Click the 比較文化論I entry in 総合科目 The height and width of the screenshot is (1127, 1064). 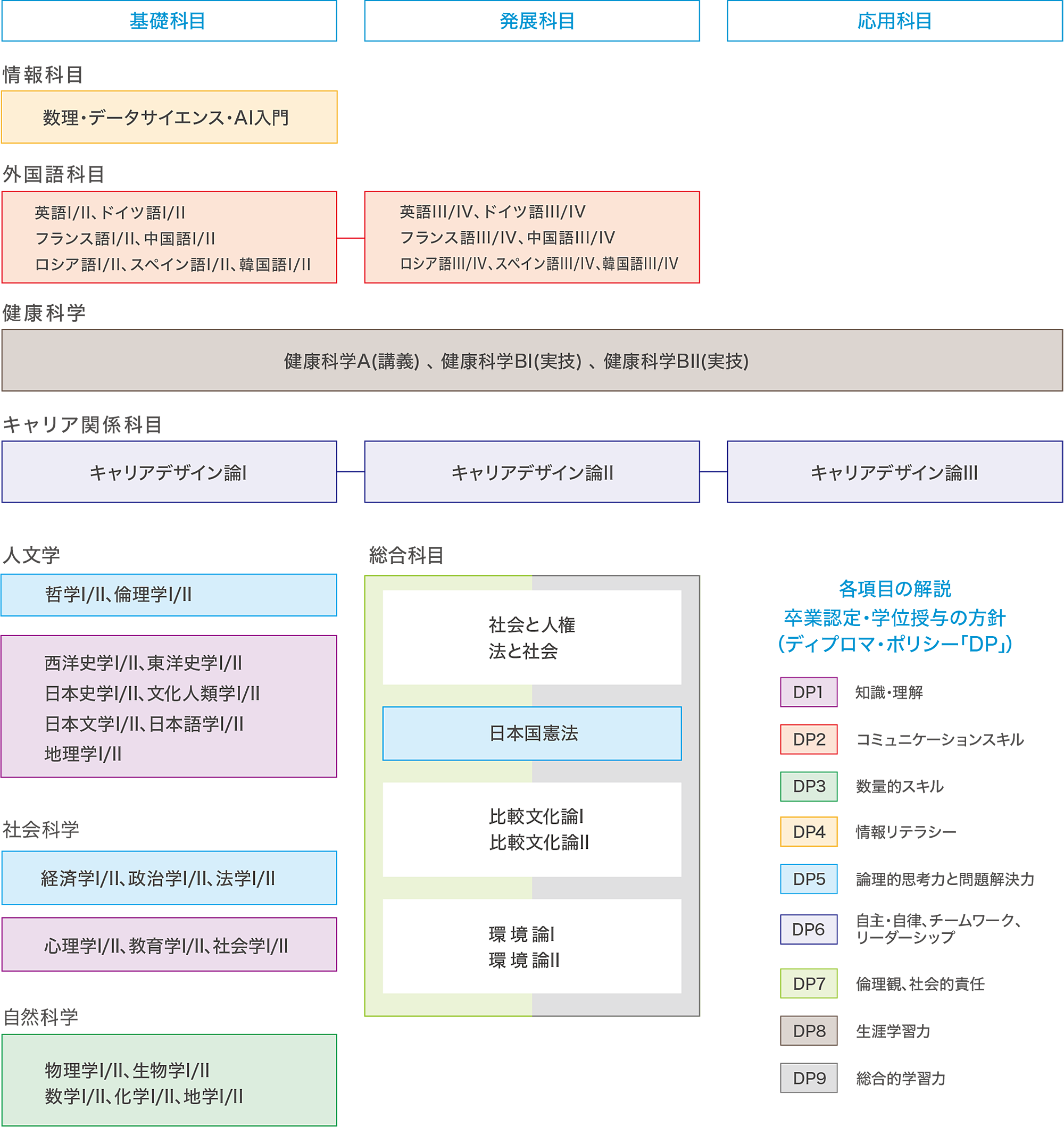click(x=536, y=816)
